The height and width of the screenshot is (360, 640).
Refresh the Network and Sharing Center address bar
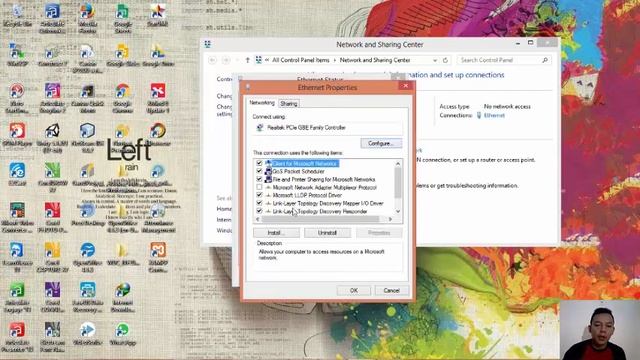point(445,60)
